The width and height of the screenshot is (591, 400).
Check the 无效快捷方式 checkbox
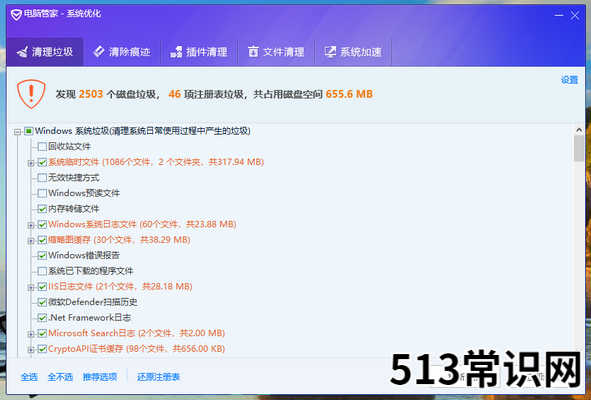tap(42, 178)
